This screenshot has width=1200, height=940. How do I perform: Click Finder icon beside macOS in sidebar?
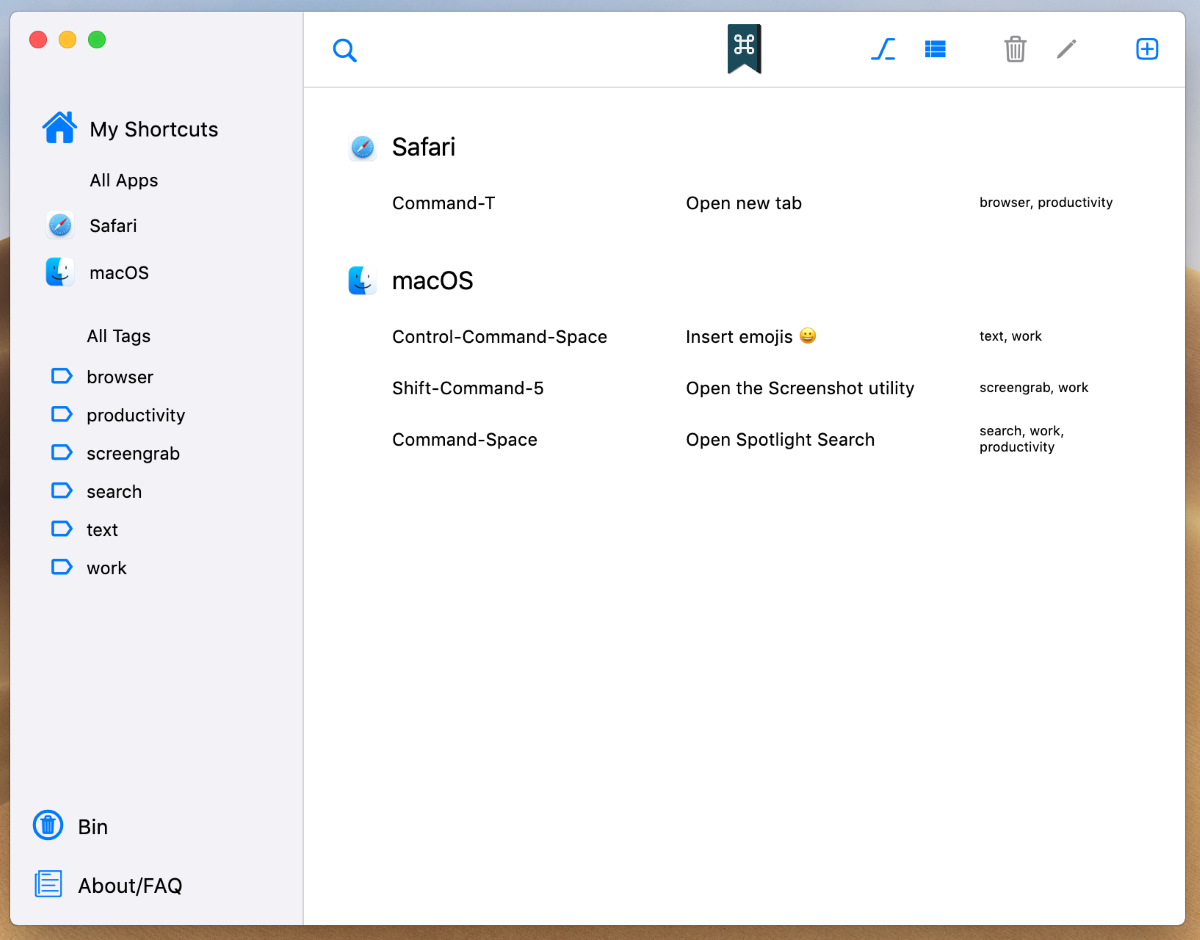click(x=60, y=272)
